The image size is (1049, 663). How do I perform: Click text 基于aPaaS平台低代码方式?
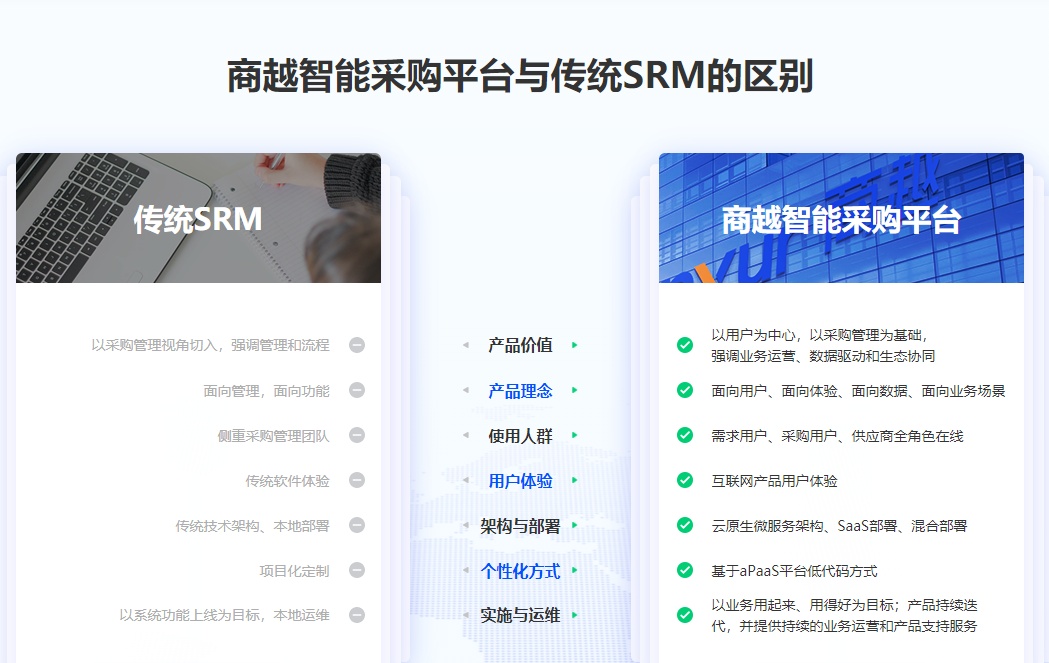pyautogui.click(x=794, y=571)
